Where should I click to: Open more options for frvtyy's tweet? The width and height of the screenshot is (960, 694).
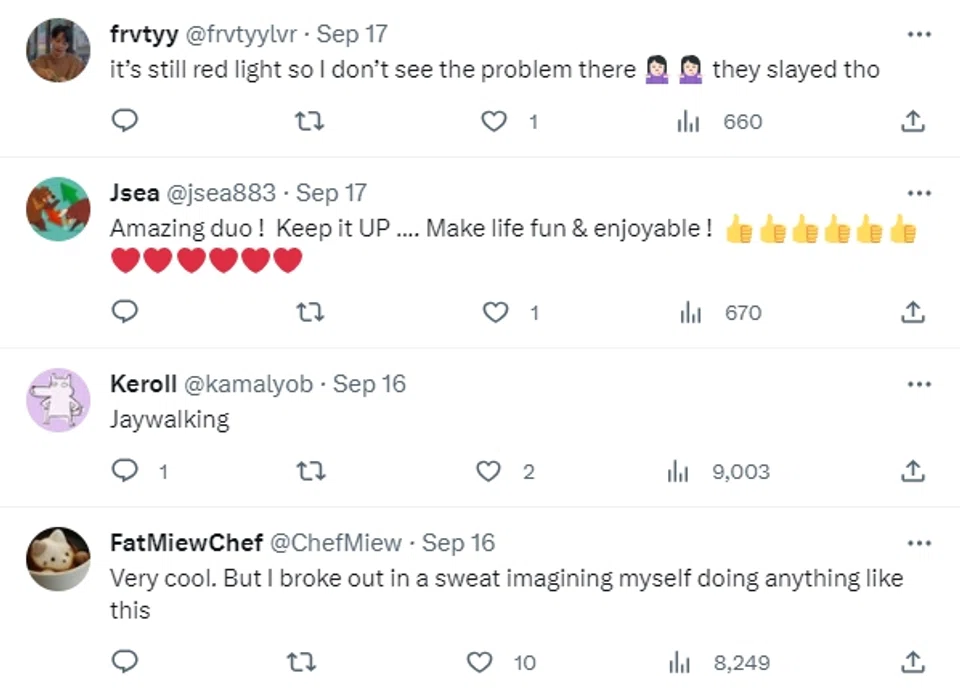point(918,34)
